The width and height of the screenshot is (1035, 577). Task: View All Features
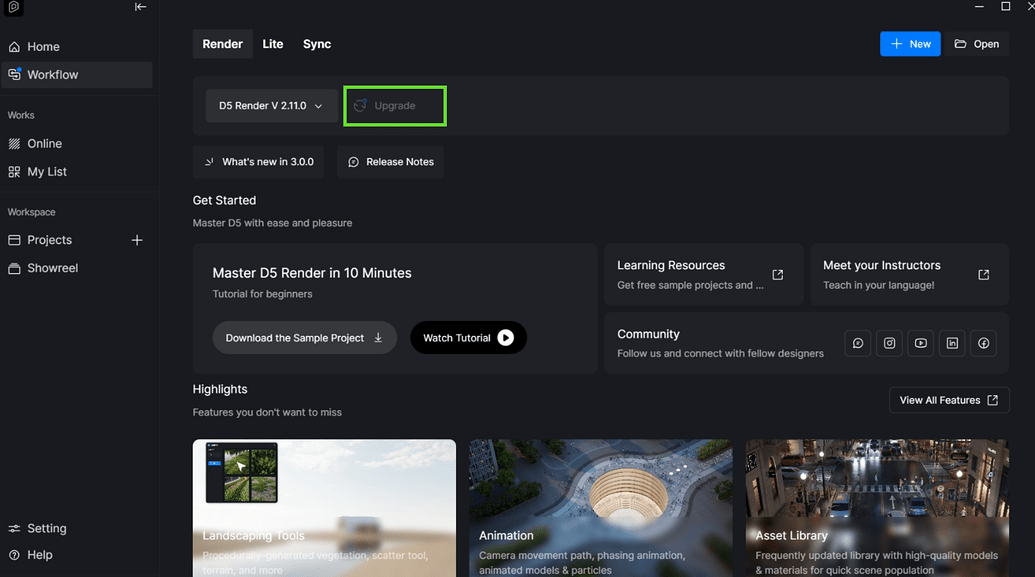pyautogui.click(x=948, y=400)
